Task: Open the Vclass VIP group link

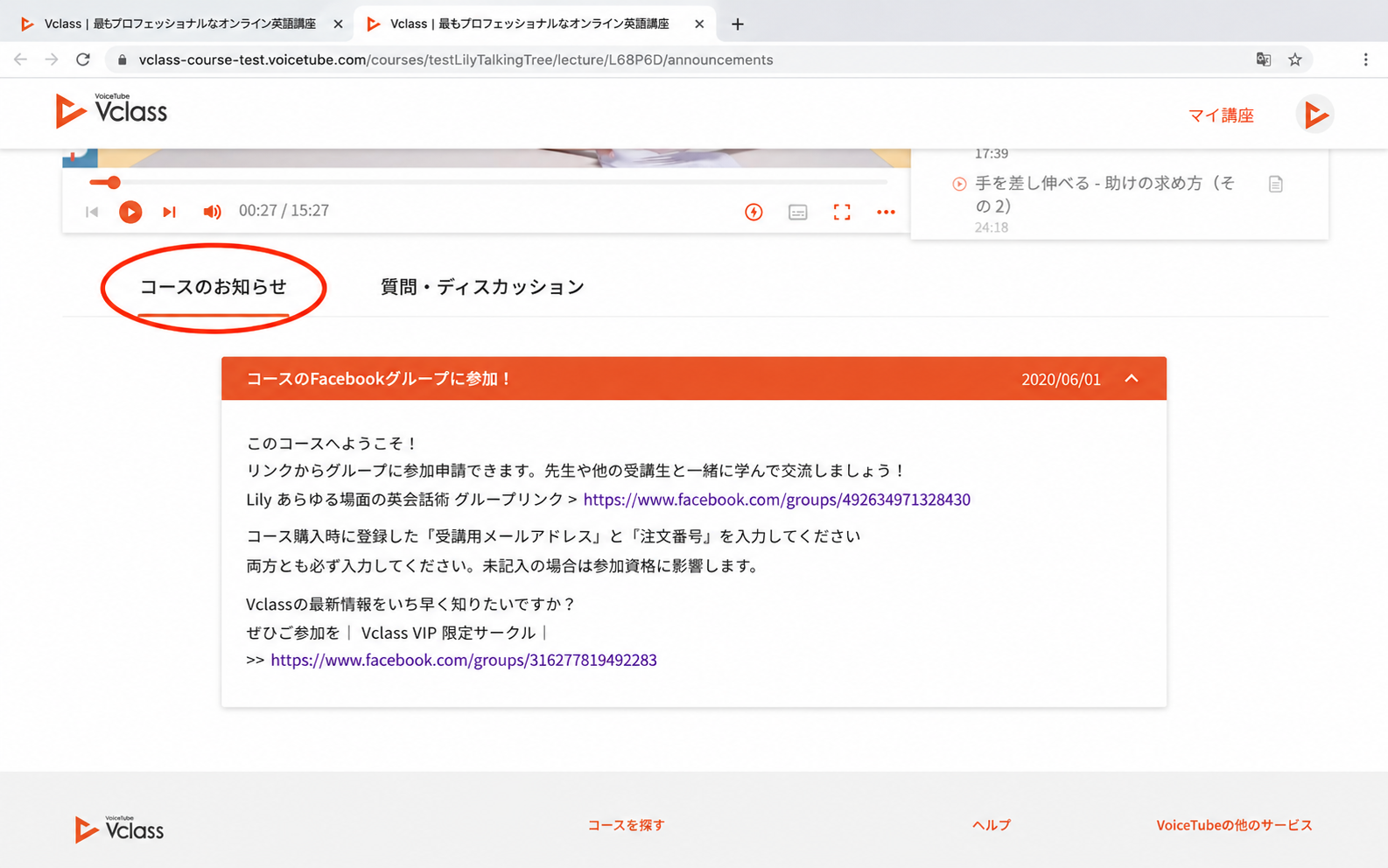Action: click(x=464, y=660)
